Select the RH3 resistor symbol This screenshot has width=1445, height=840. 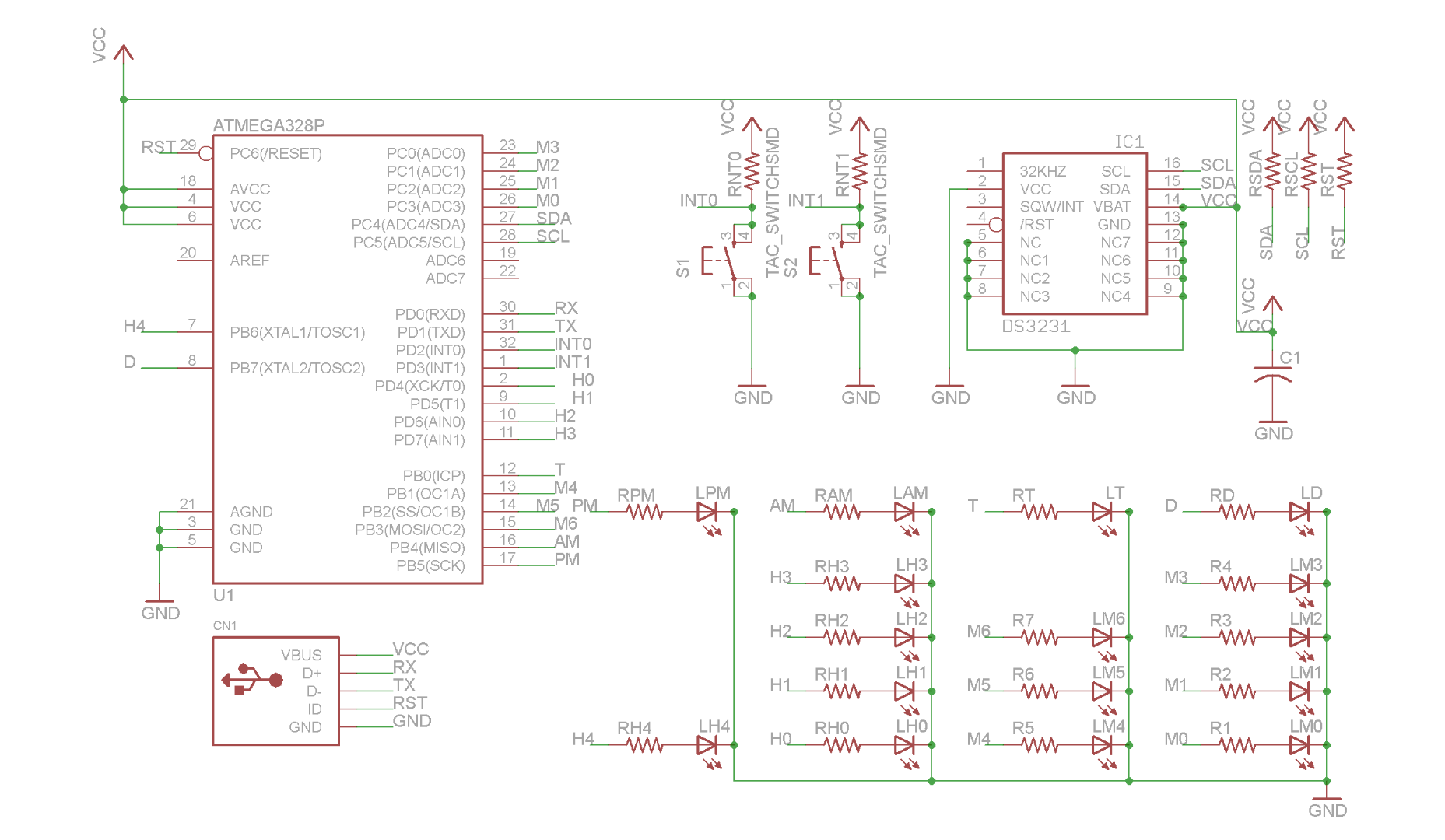843,583
